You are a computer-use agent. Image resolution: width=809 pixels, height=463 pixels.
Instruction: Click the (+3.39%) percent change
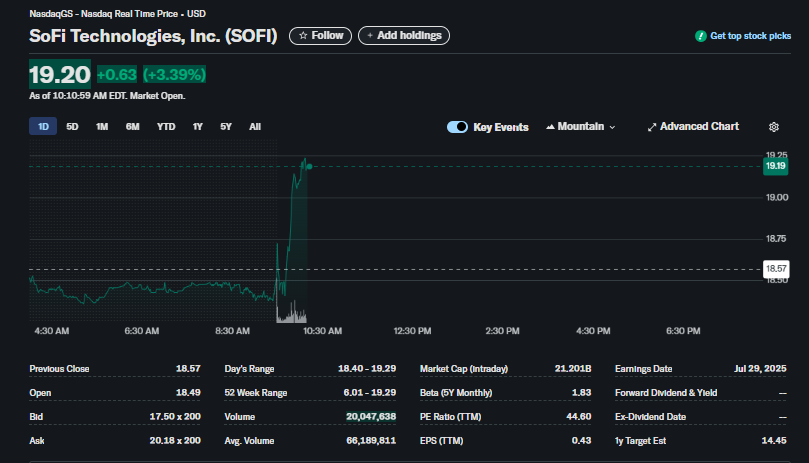[174, 74]
